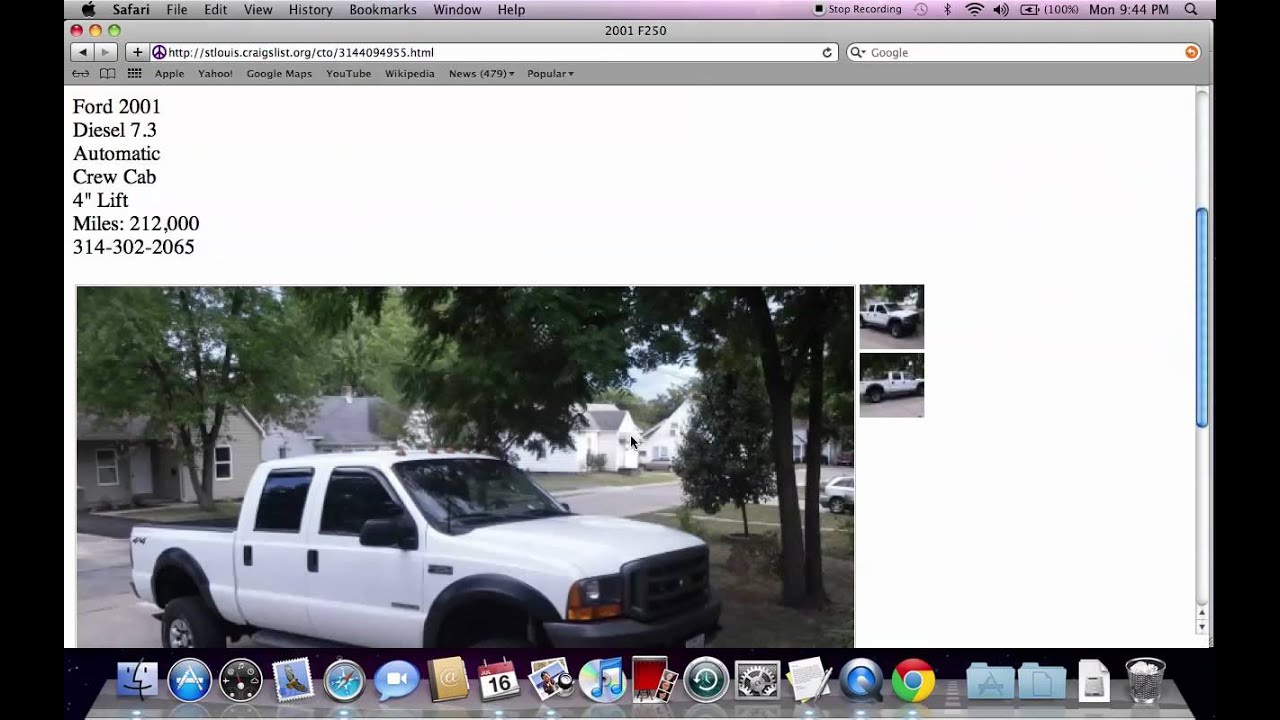Open iChat from the Dock
Screen dimensions: 1280x720
(x=396, y=681)
